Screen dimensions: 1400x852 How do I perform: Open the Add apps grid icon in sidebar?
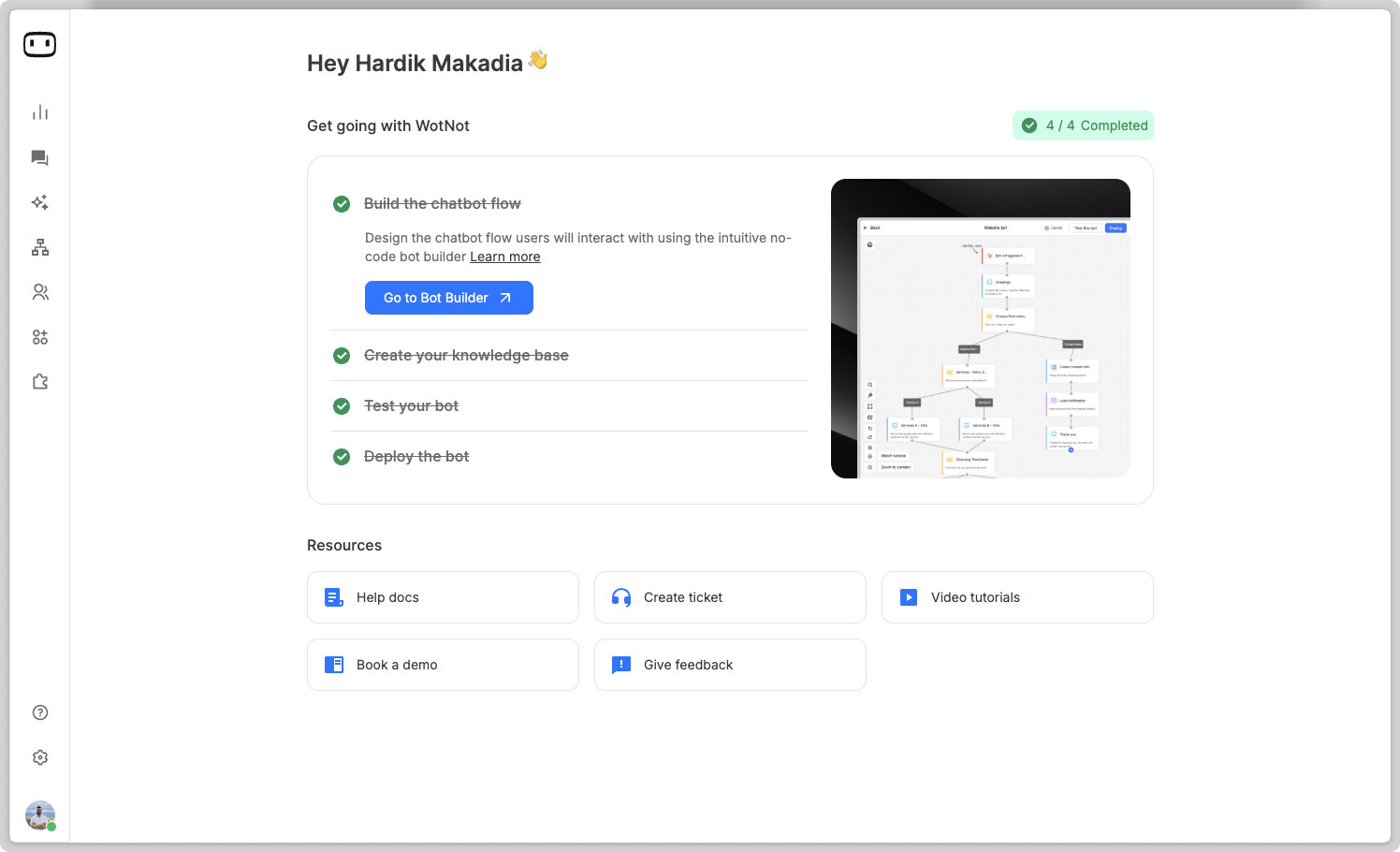coord(40,337)
